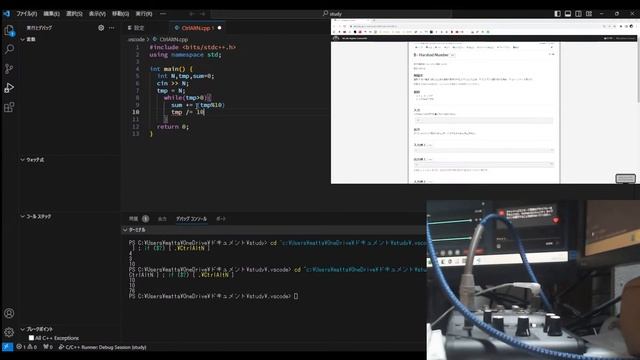Viewport: 640px width, 360px height.
Task: Open Run and Debug view in activity bar
Action: click(9, 88)
